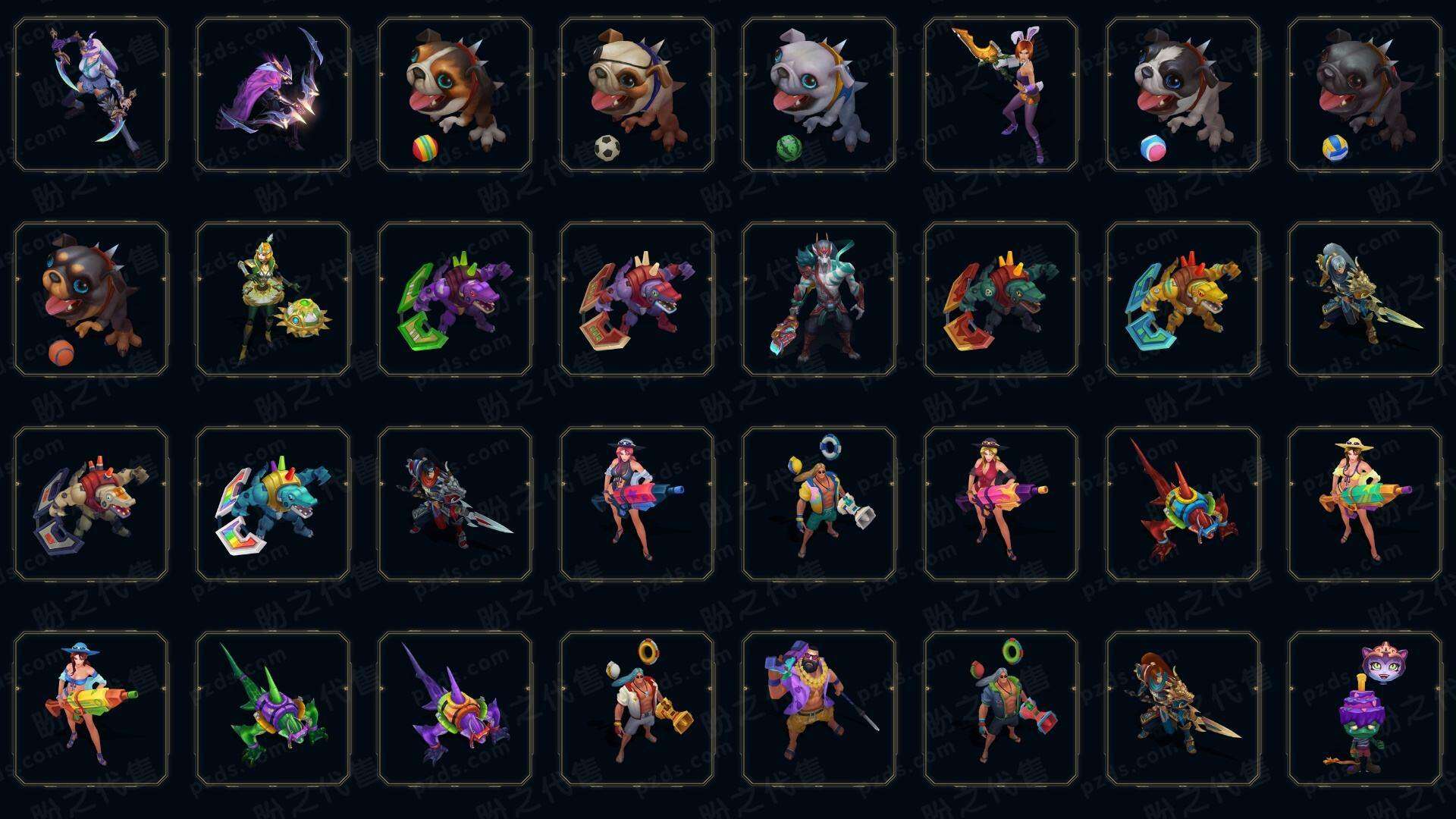Viewport: 1456px width, 819px height.
Task: Select the brown bulldog with rainbow ball
Action: [455, 95]
